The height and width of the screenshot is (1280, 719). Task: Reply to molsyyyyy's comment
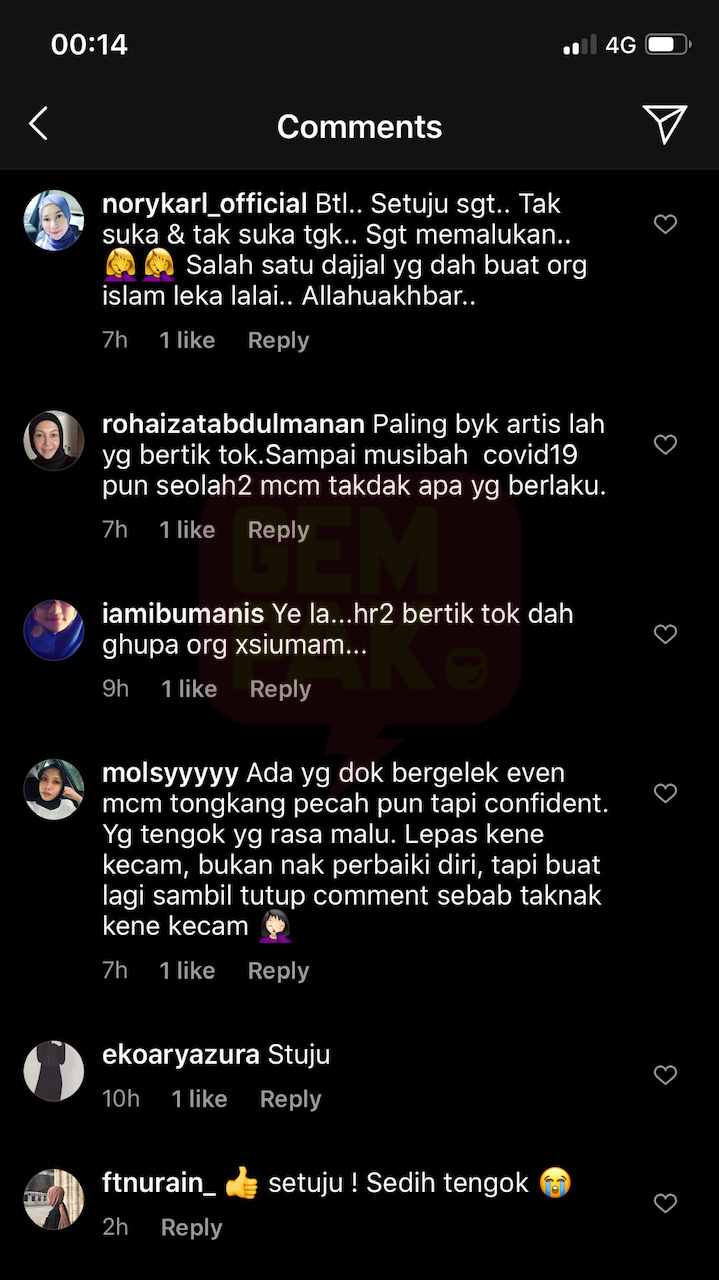coord(278,971)
